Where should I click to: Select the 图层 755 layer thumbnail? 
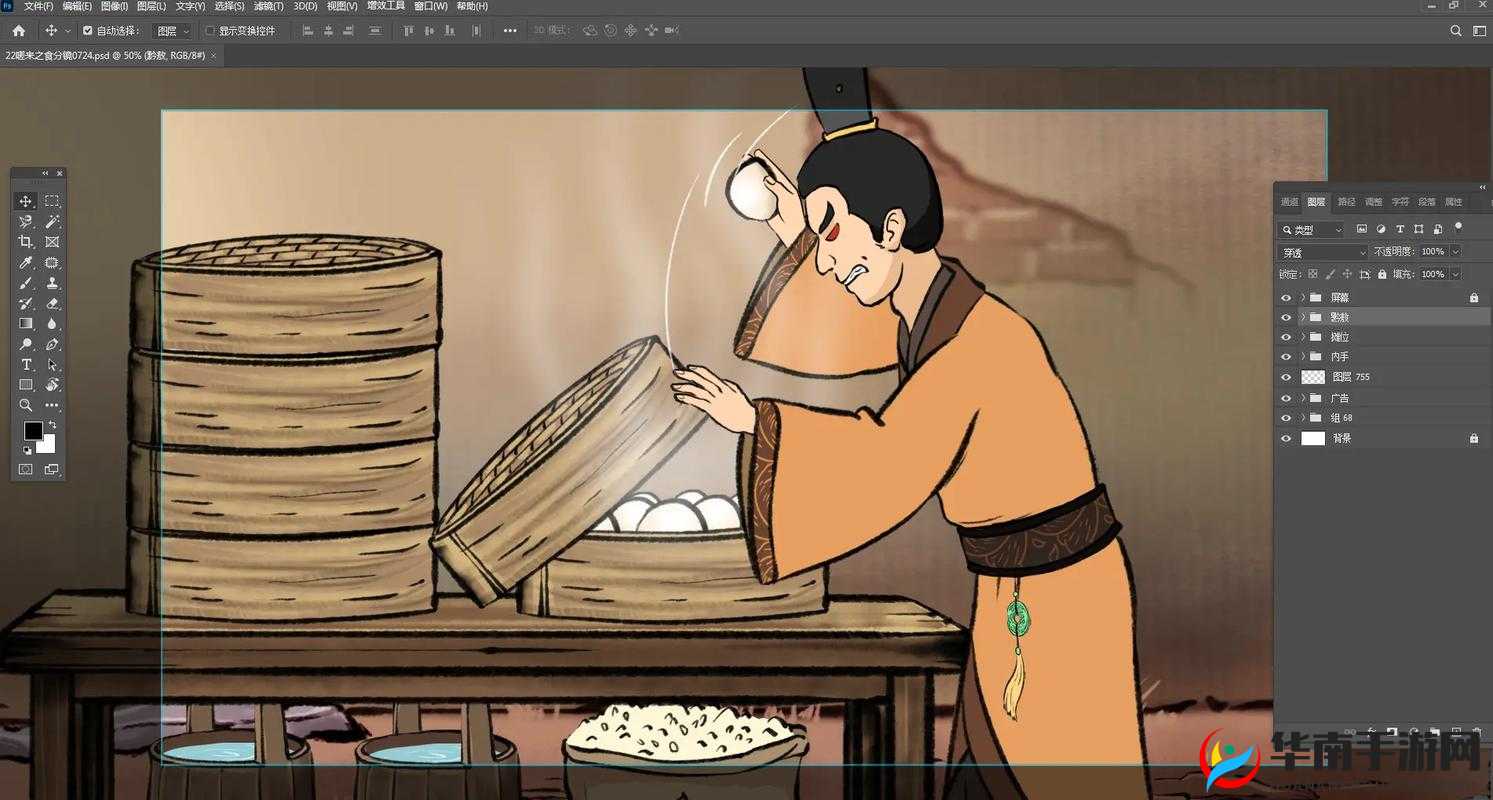tap(1312, 377)
